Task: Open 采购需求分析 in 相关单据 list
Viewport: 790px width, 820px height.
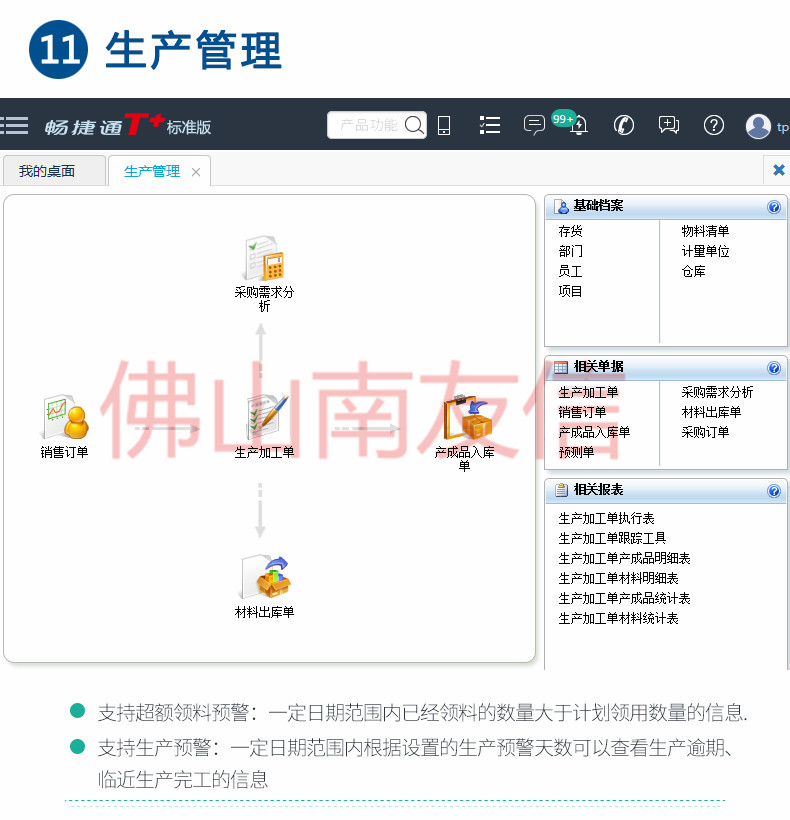Action: [717, 392]
